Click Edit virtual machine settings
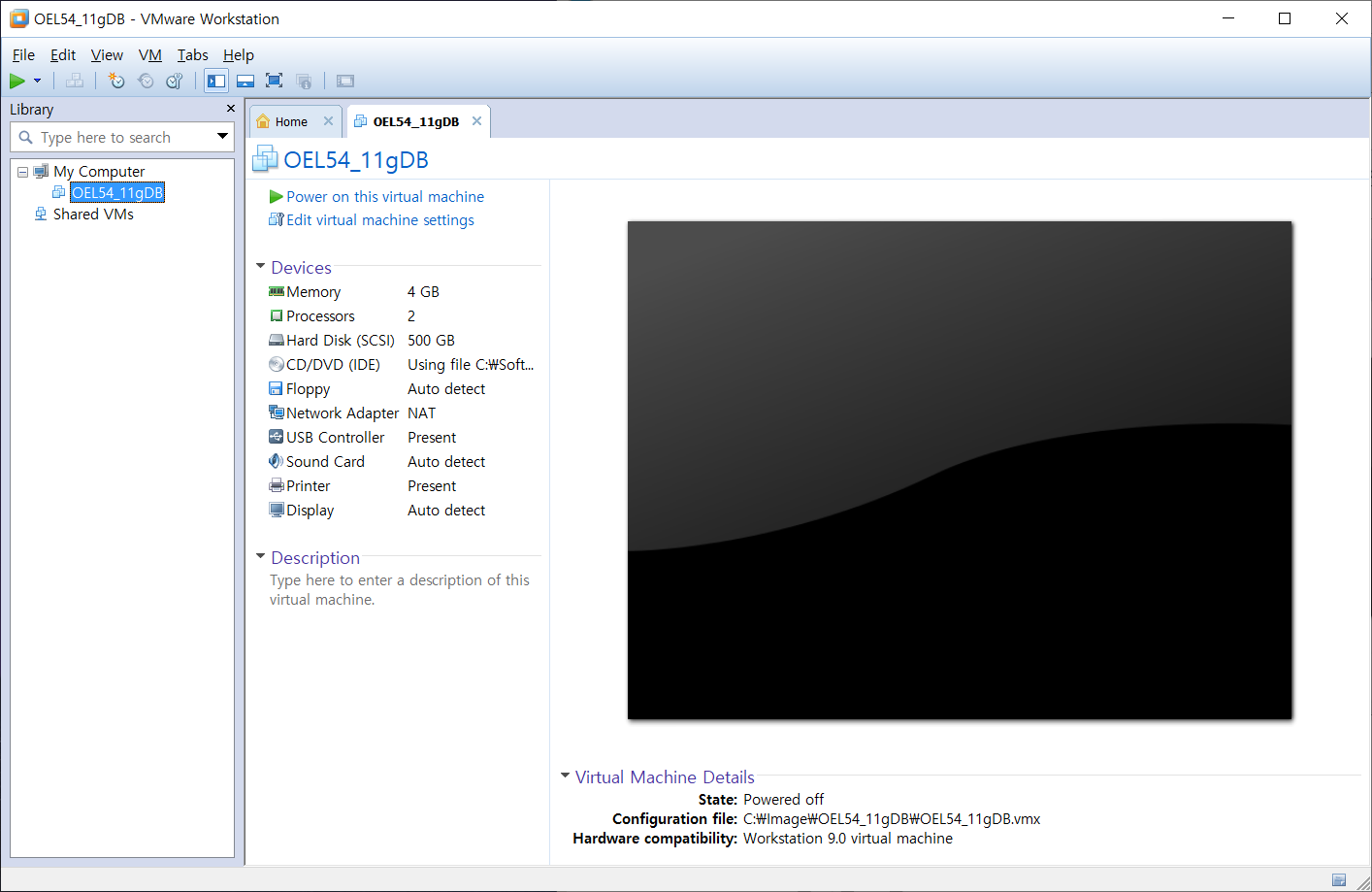This screenshot has height=892, width=1372. click(380, 220)
